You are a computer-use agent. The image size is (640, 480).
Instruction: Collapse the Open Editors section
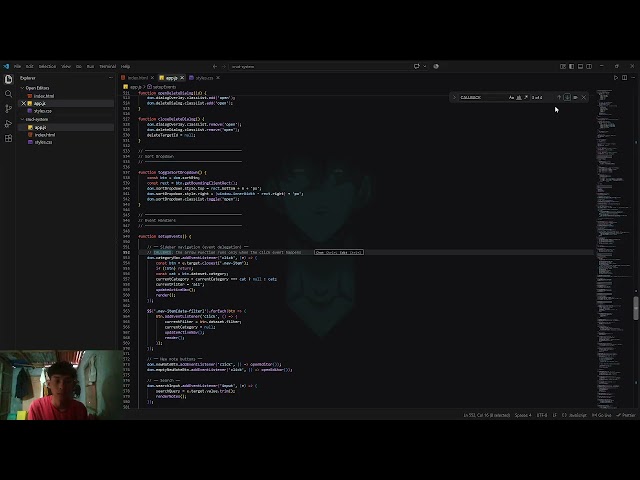coord(35,88)
